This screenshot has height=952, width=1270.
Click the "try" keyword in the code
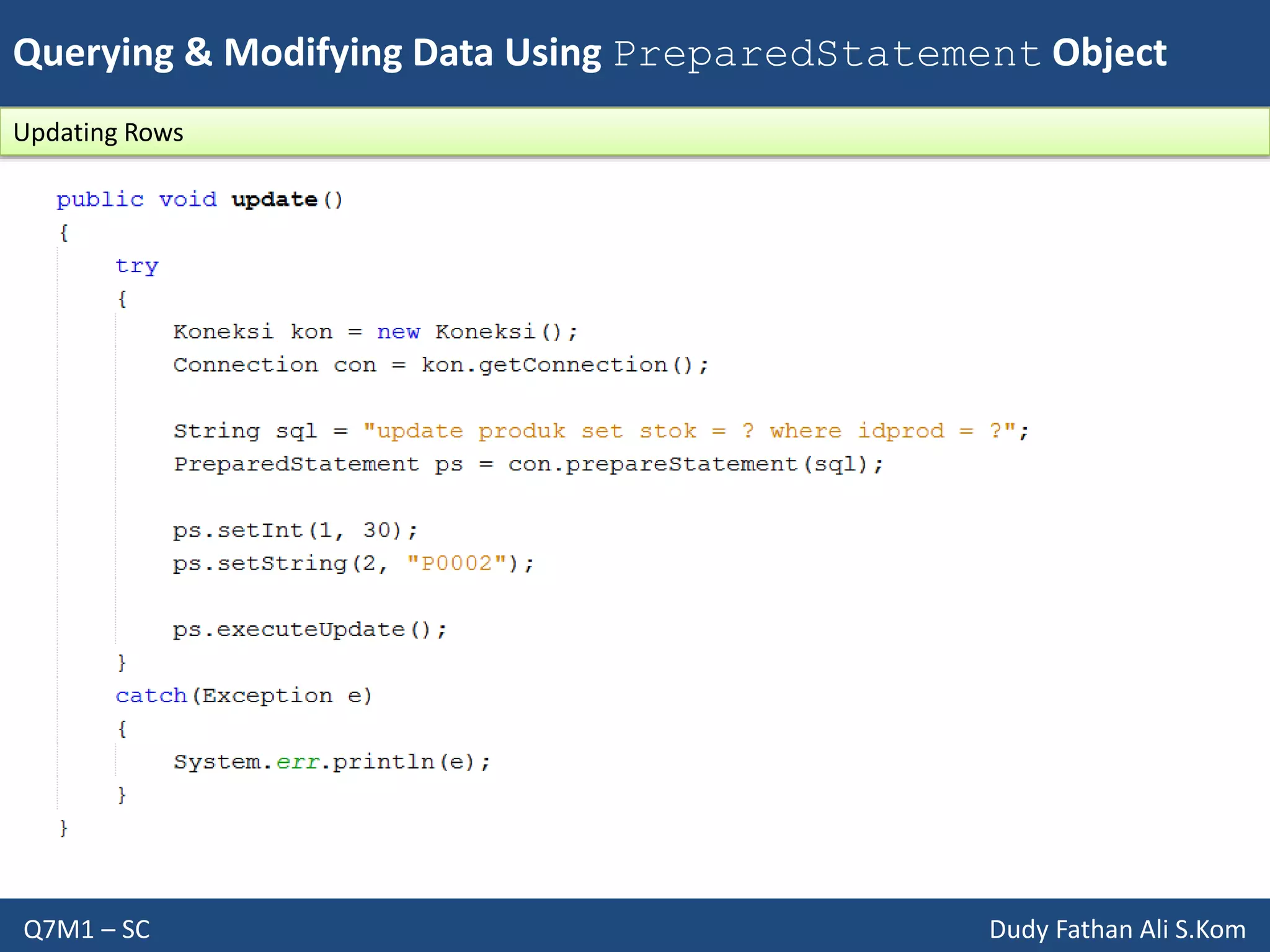click(x=137, y=267)
